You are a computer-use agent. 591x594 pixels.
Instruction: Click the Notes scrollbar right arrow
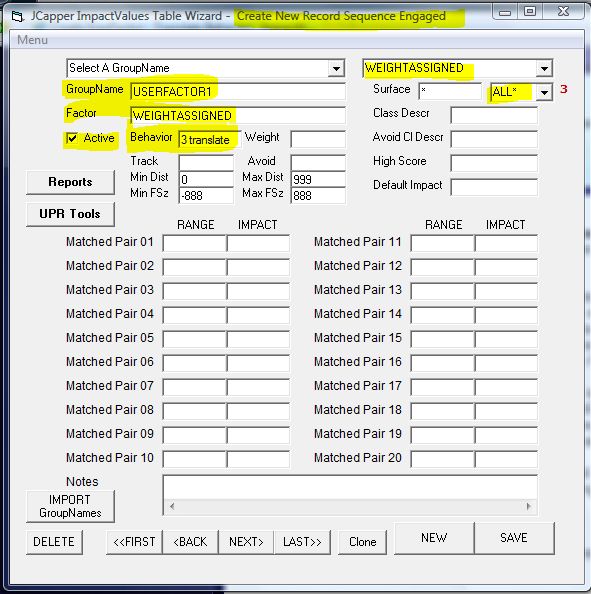point(529,506)
